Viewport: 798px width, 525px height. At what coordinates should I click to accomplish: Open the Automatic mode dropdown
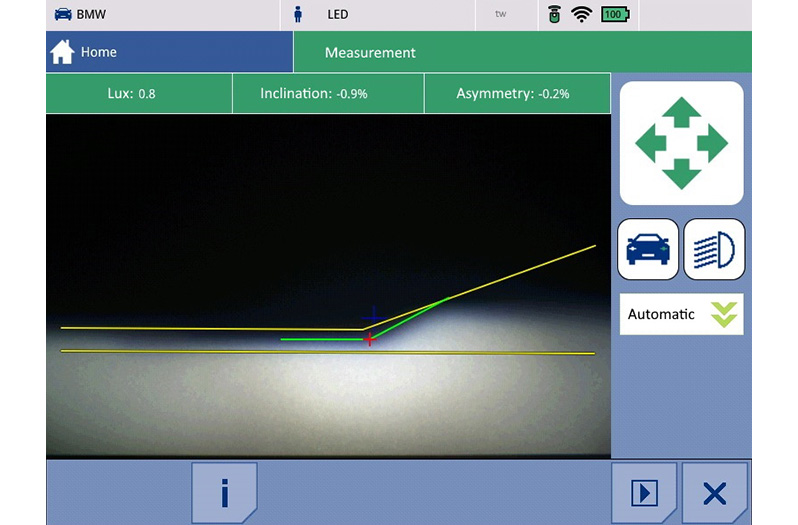pos(680,314)
